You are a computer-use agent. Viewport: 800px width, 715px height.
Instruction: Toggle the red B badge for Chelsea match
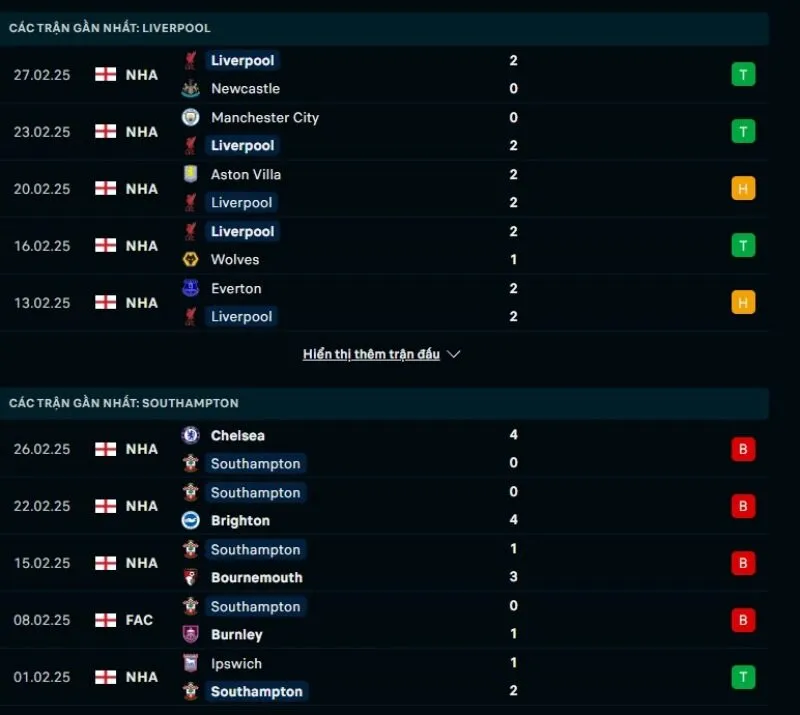(x=743, y=449)
